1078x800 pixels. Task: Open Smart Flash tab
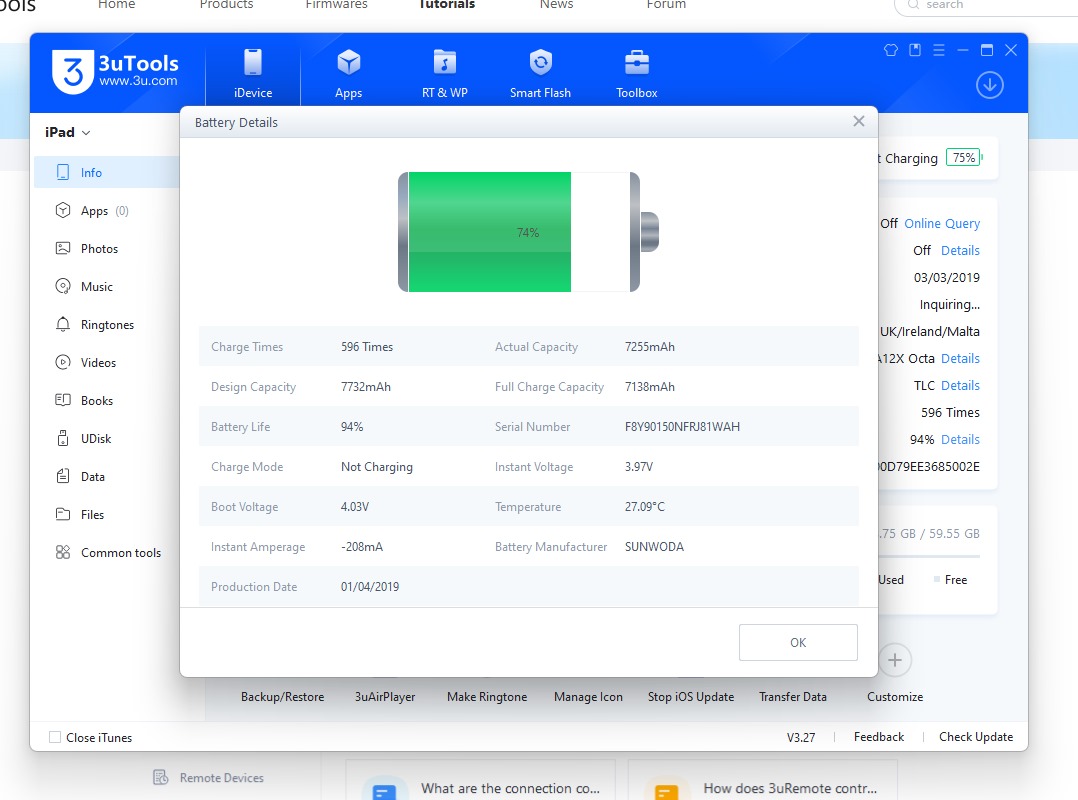pos(540,73)
